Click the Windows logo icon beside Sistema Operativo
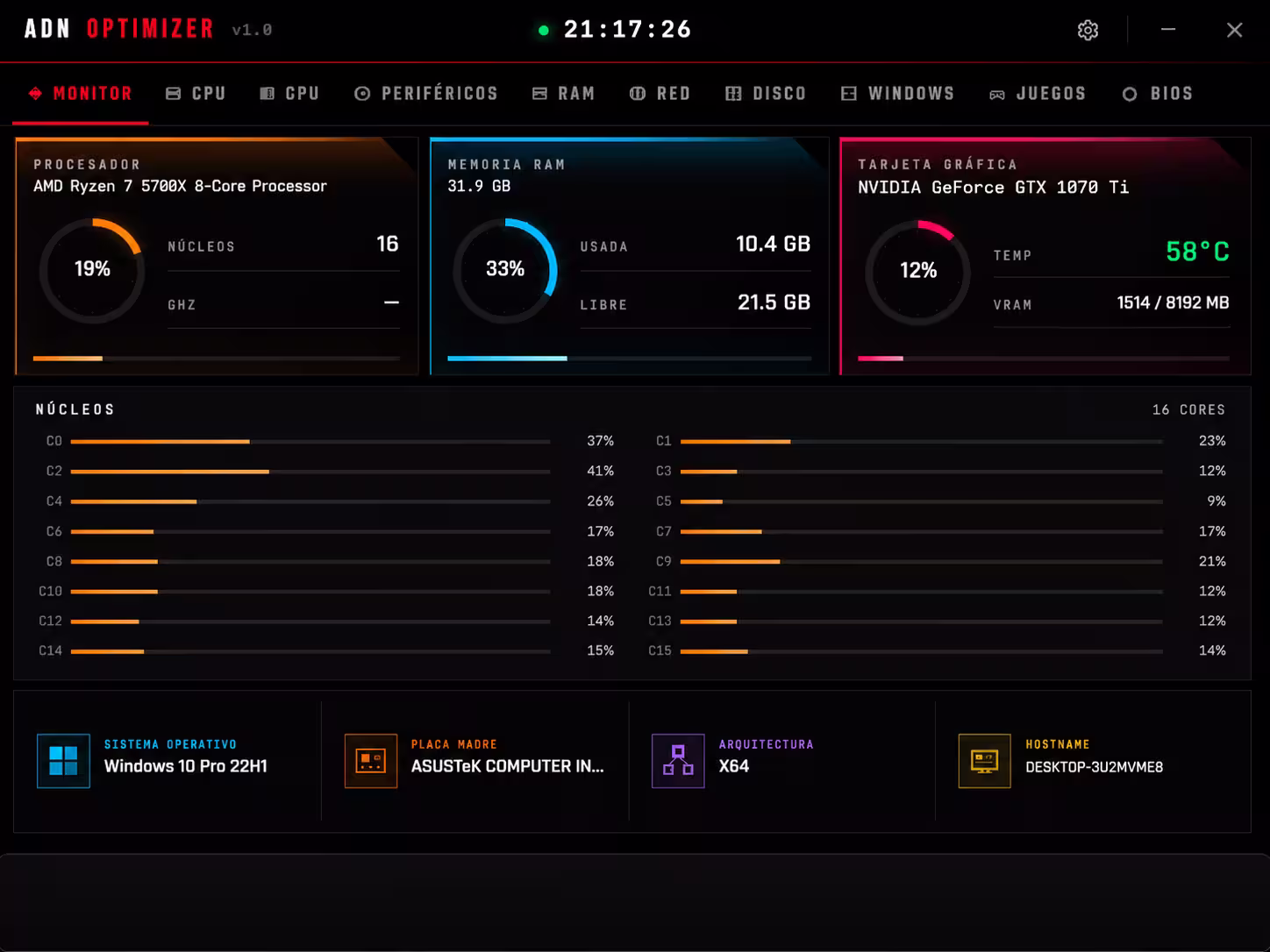 coord(63,761)
